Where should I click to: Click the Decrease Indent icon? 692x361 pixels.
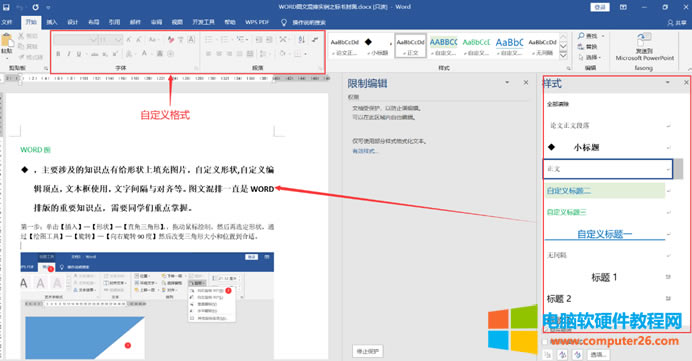pos(259,40)
